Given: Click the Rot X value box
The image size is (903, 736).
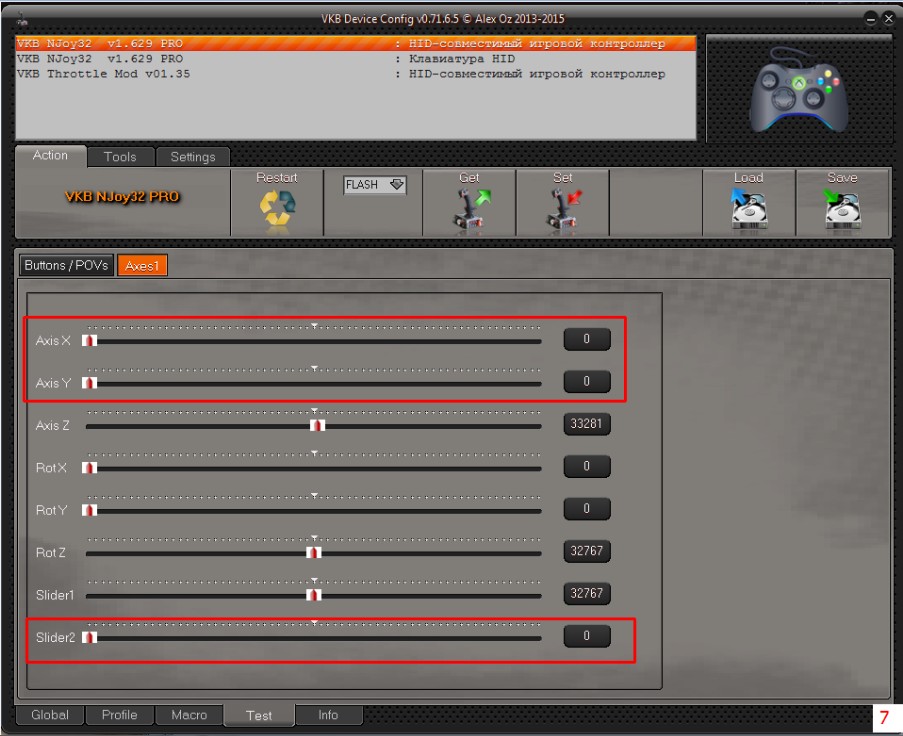Looking at the screenshot, I should [x=587, y=466].
